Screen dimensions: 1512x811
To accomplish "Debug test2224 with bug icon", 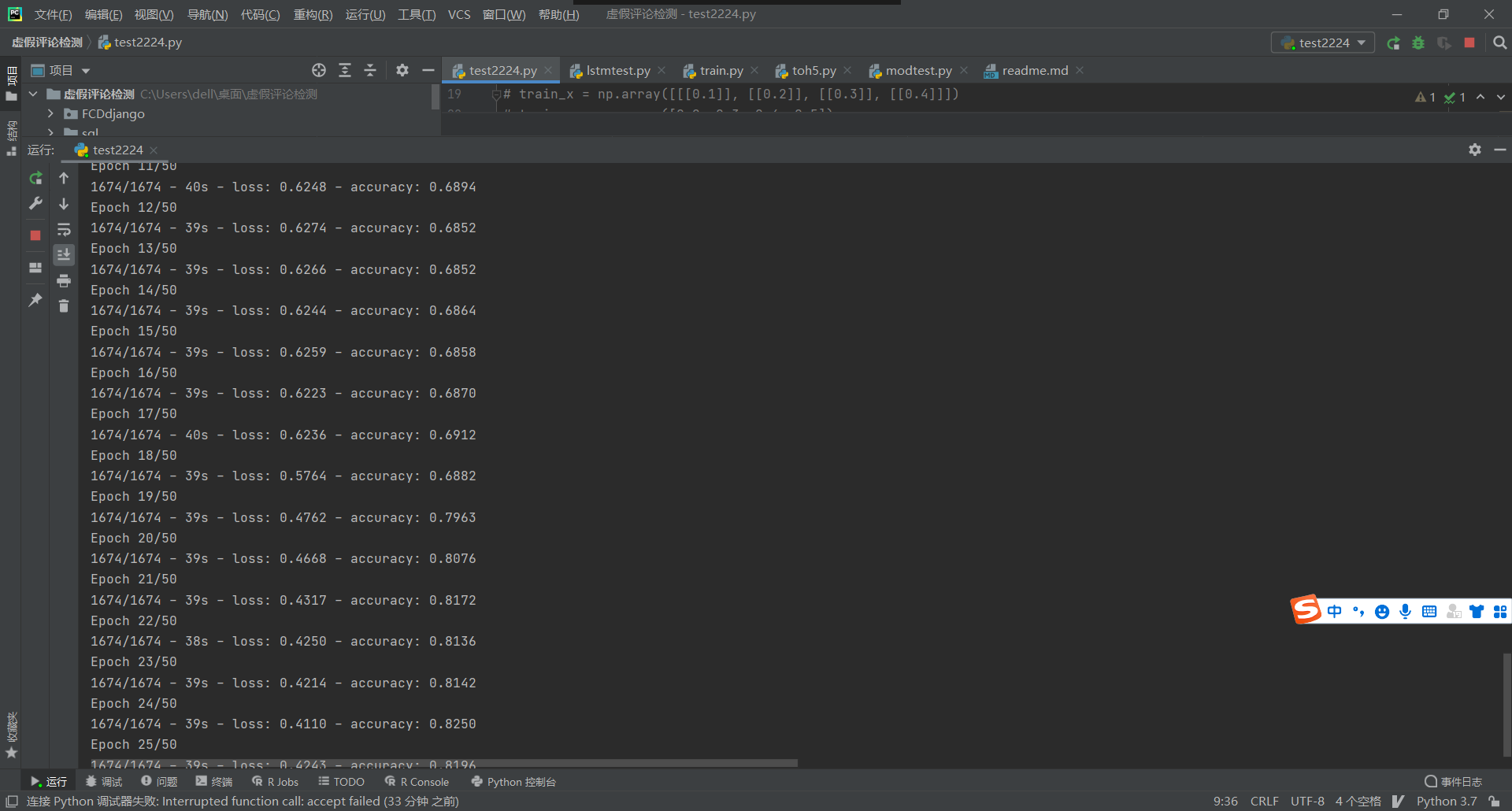I will point(1418,43).
